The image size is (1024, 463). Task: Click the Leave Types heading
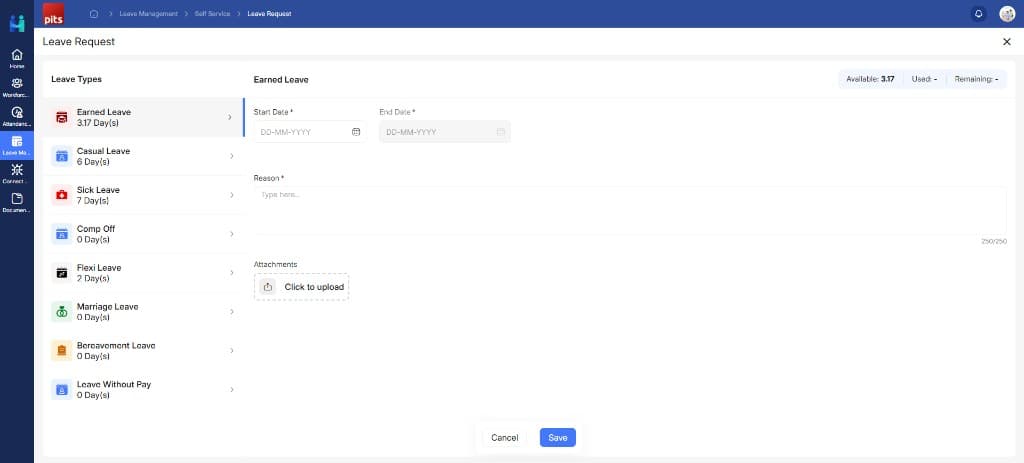tap(76, 79)
